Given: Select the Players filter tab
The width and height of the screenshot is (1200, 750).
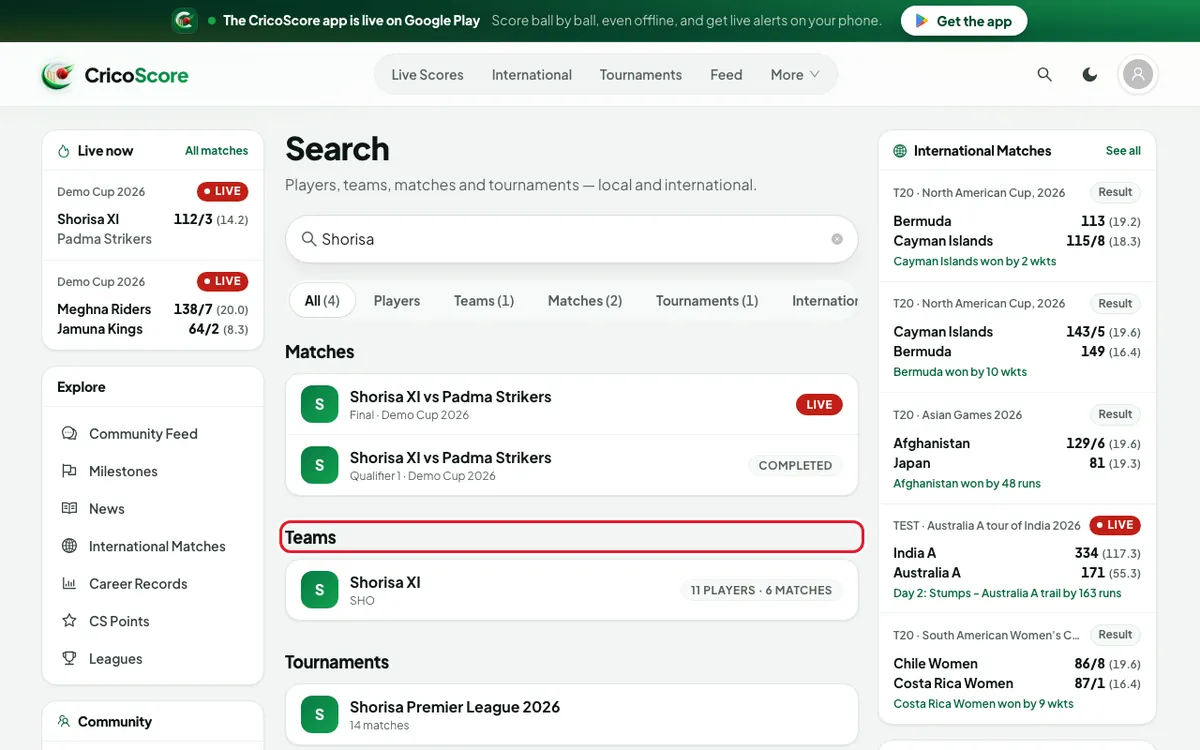Looking at the screenshot, I should (397, 301).
